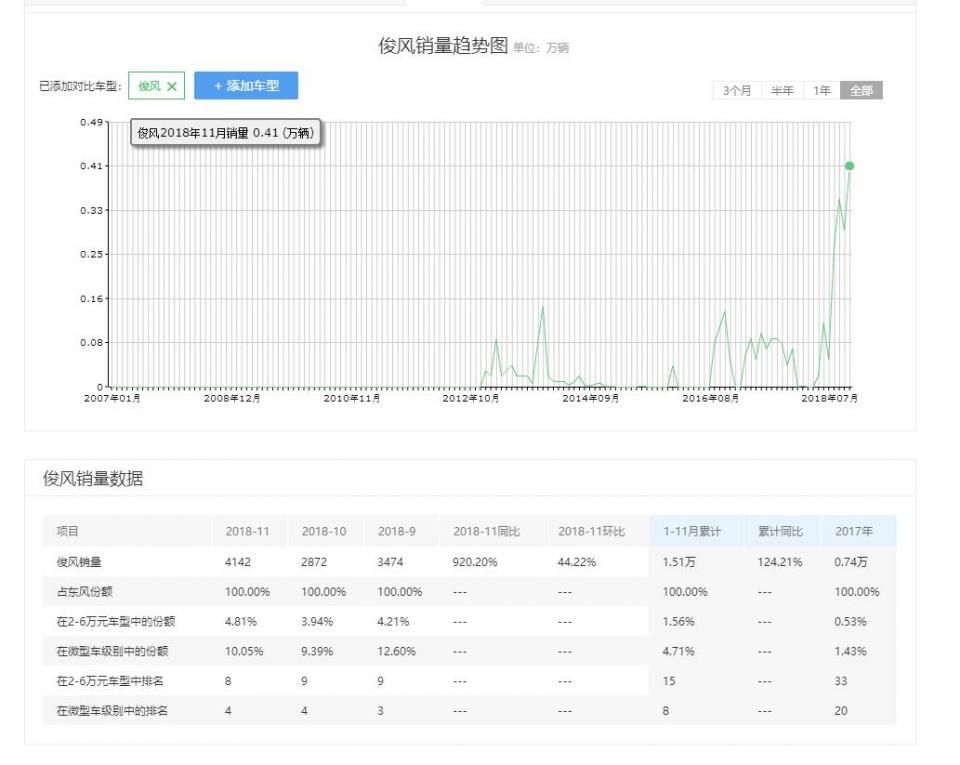Viewport: 960px width, 765px height.
Task: Select the 俊风销量 row label
Action: [79, 562]
